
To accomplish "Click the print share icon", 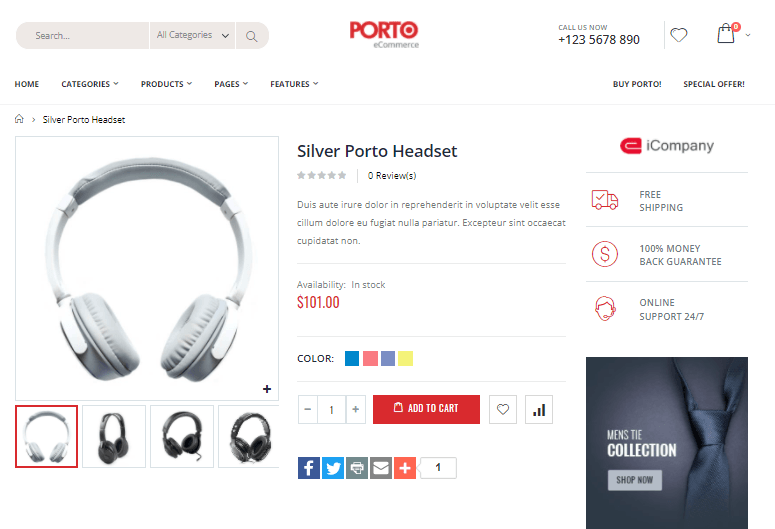I will coord(357,468).
